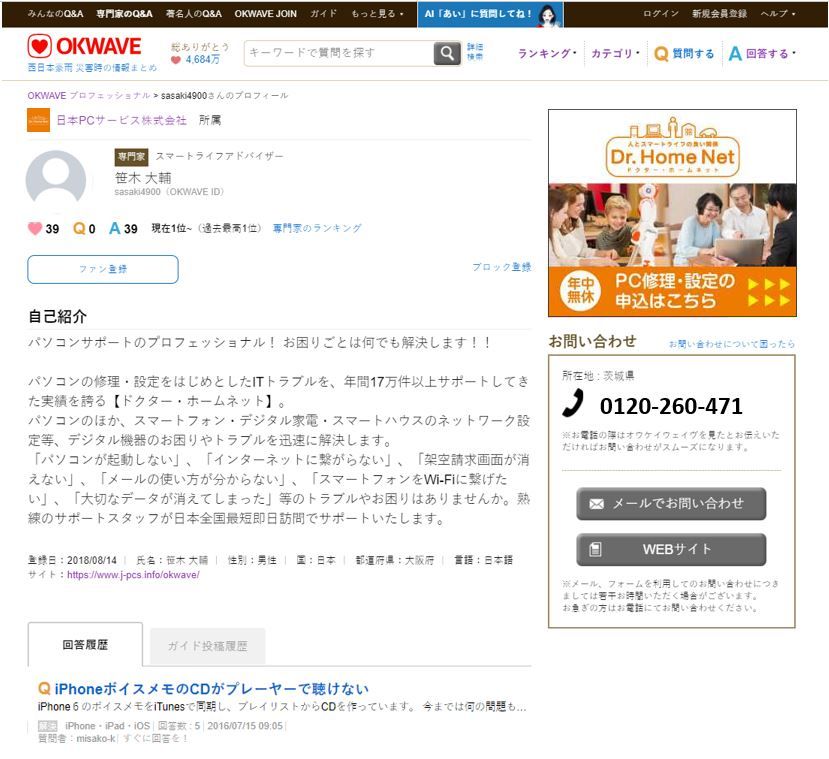Open OKWAVE JOIN menu item
Image resolution: width=829 pixels, height=759 pixels.
(265, 14)
